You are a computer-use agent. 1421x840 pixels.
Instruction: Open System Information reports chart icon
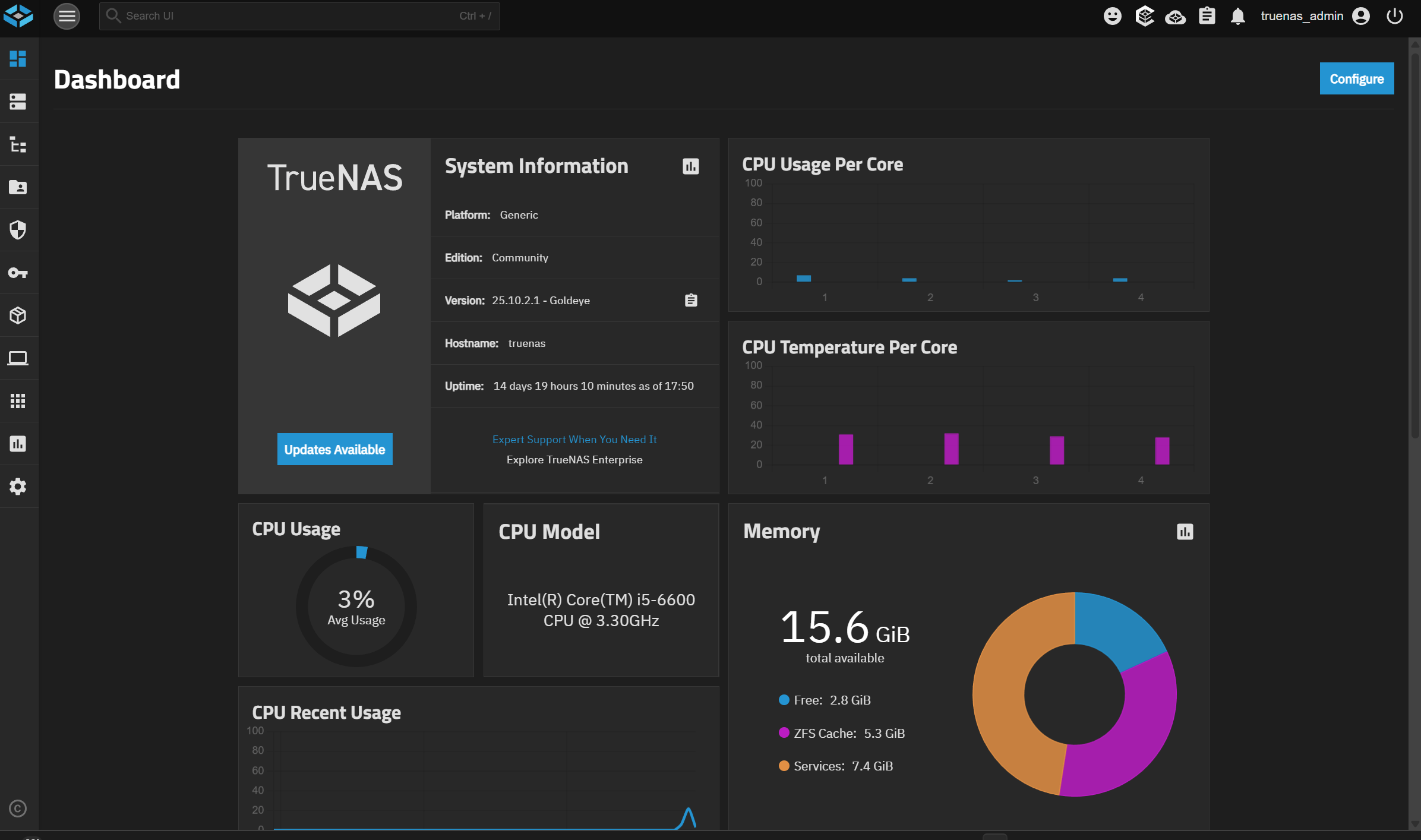pos(690,166)
